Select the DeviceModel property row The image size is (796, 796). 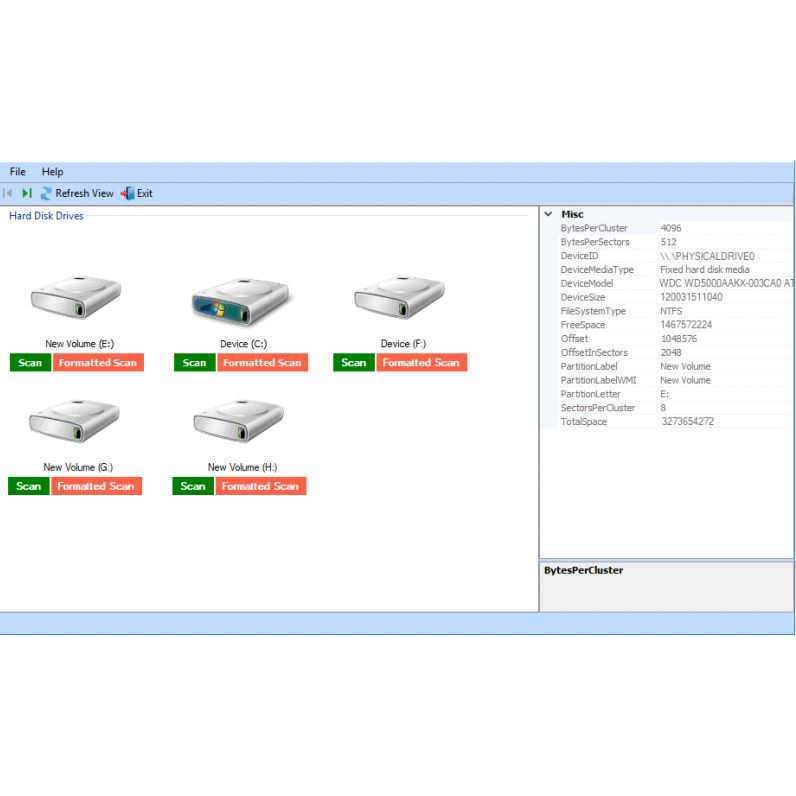coord(600,283)
